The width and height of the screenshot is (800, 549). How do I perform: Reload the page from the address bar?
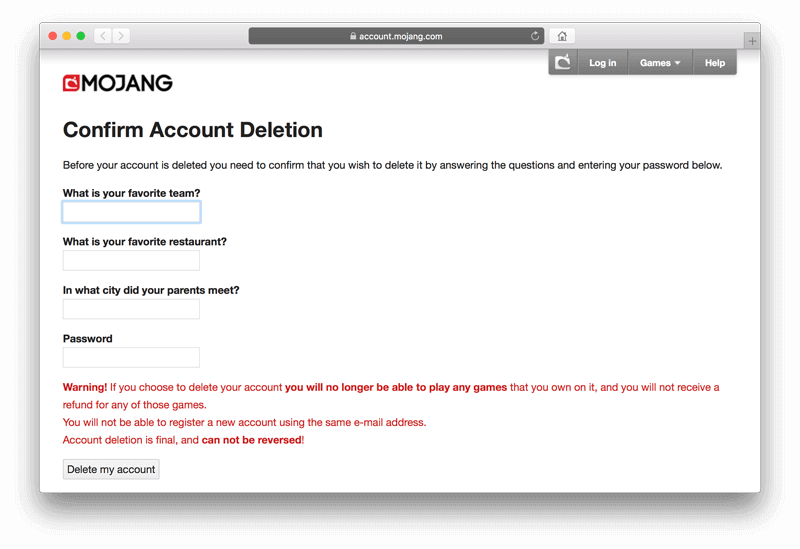[x=535, y=36]
